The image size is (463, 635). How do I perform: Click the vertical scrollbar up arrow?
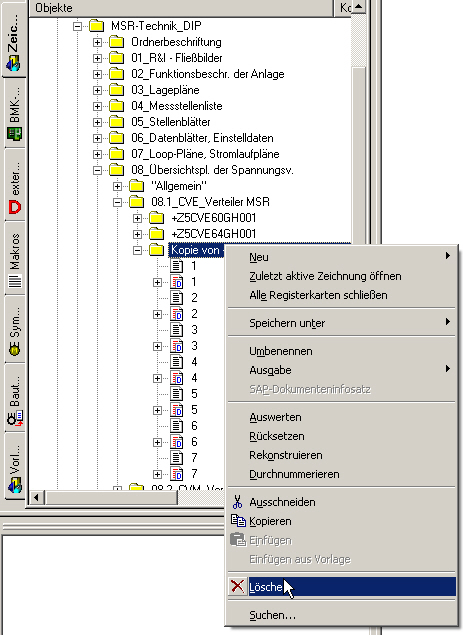(359, 7)
